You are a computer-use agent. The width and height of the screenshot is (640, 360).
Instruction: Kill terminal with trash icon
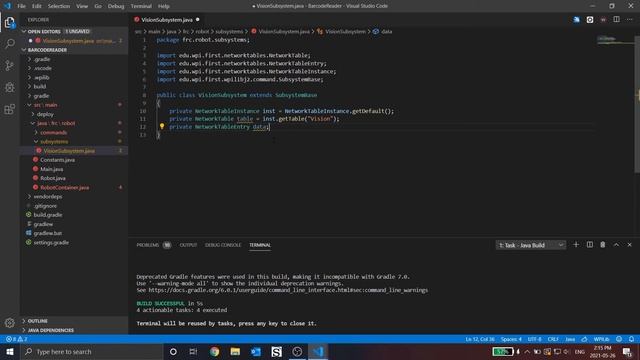pyautogui.click(x=602, y=244)
